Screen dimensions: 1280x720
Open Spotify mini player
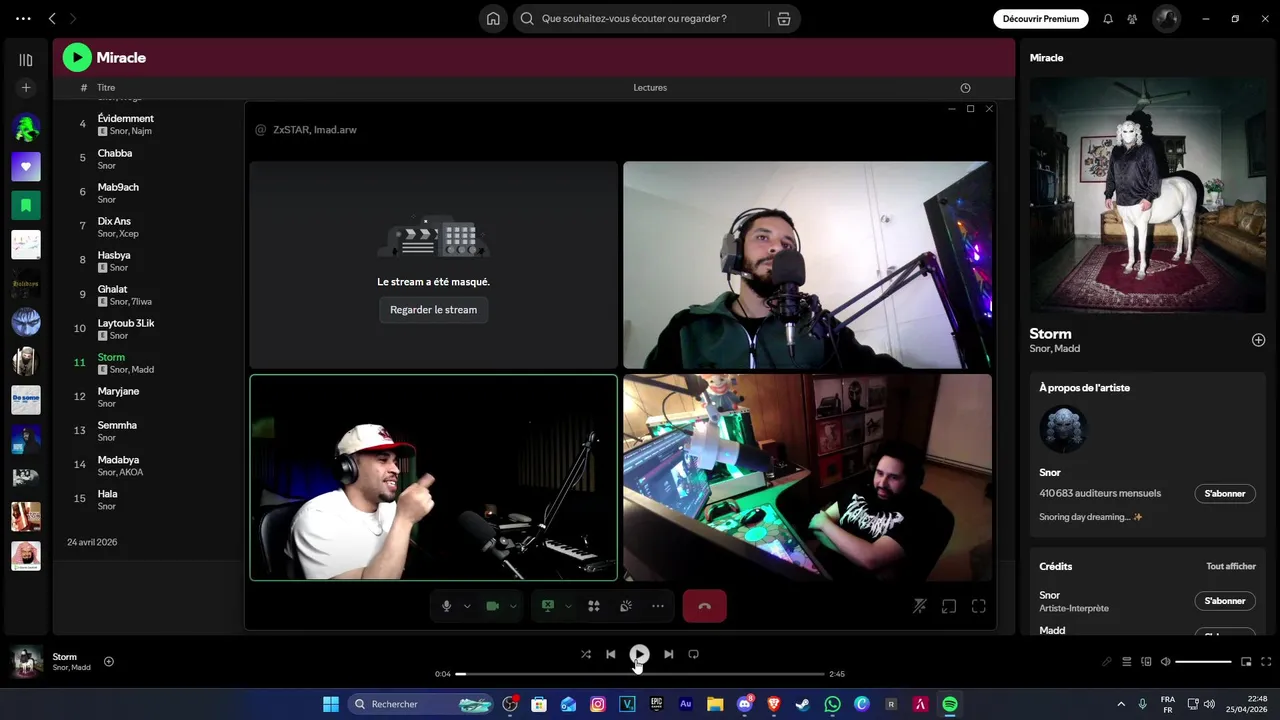(x=1246, y=662)
